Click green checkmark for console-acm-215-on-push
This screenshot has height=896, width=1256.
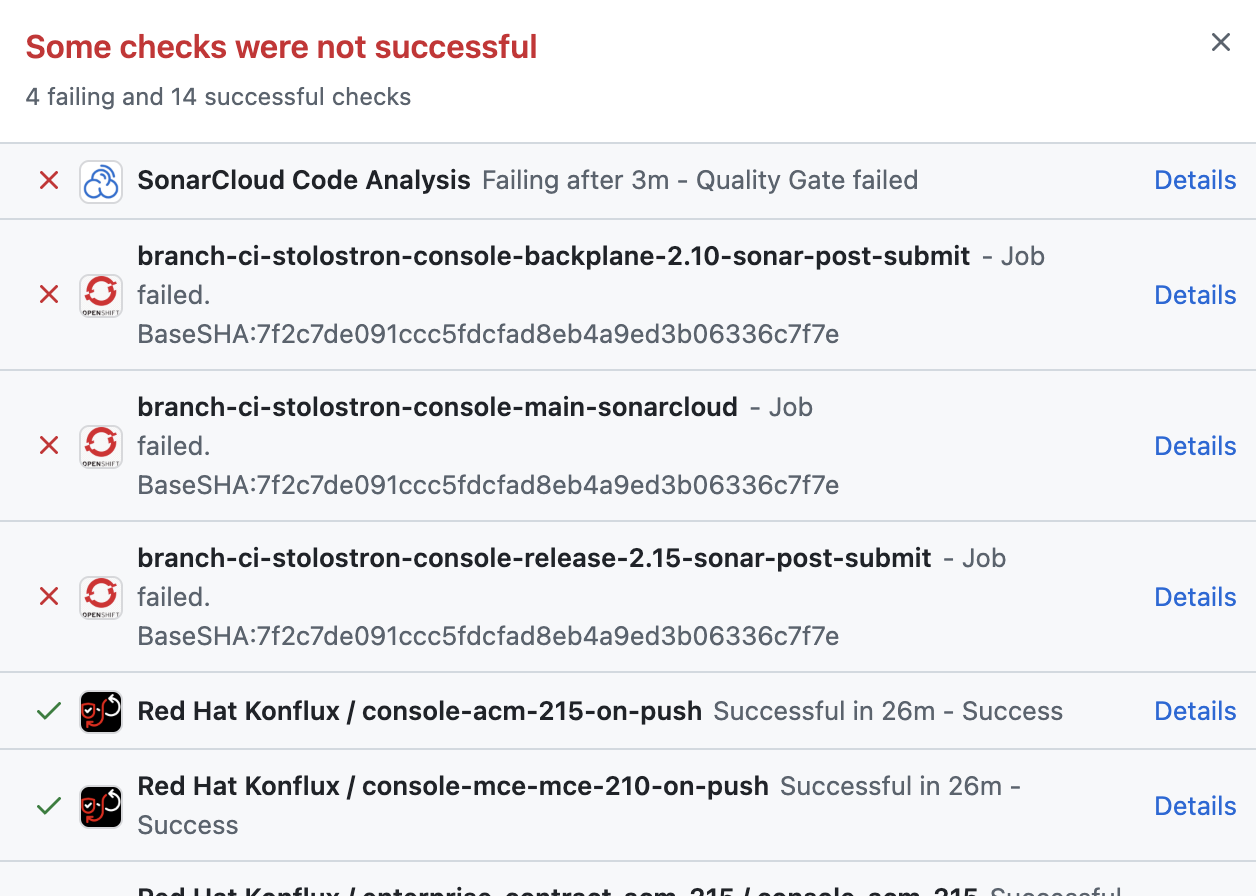point(48,711)
